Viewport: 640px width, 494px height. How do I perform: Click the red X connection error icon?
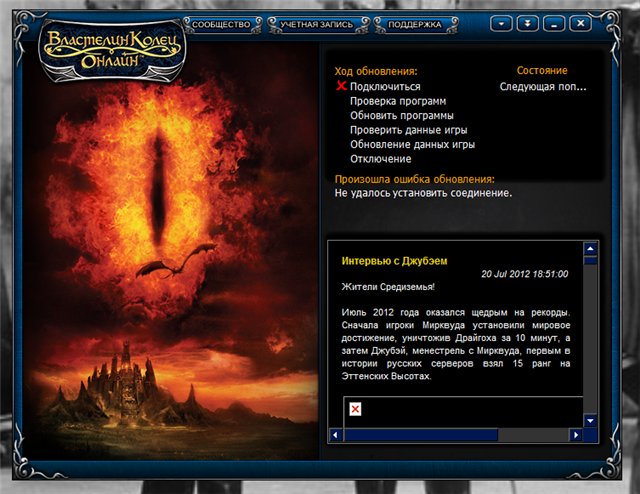tap(341, 87)
